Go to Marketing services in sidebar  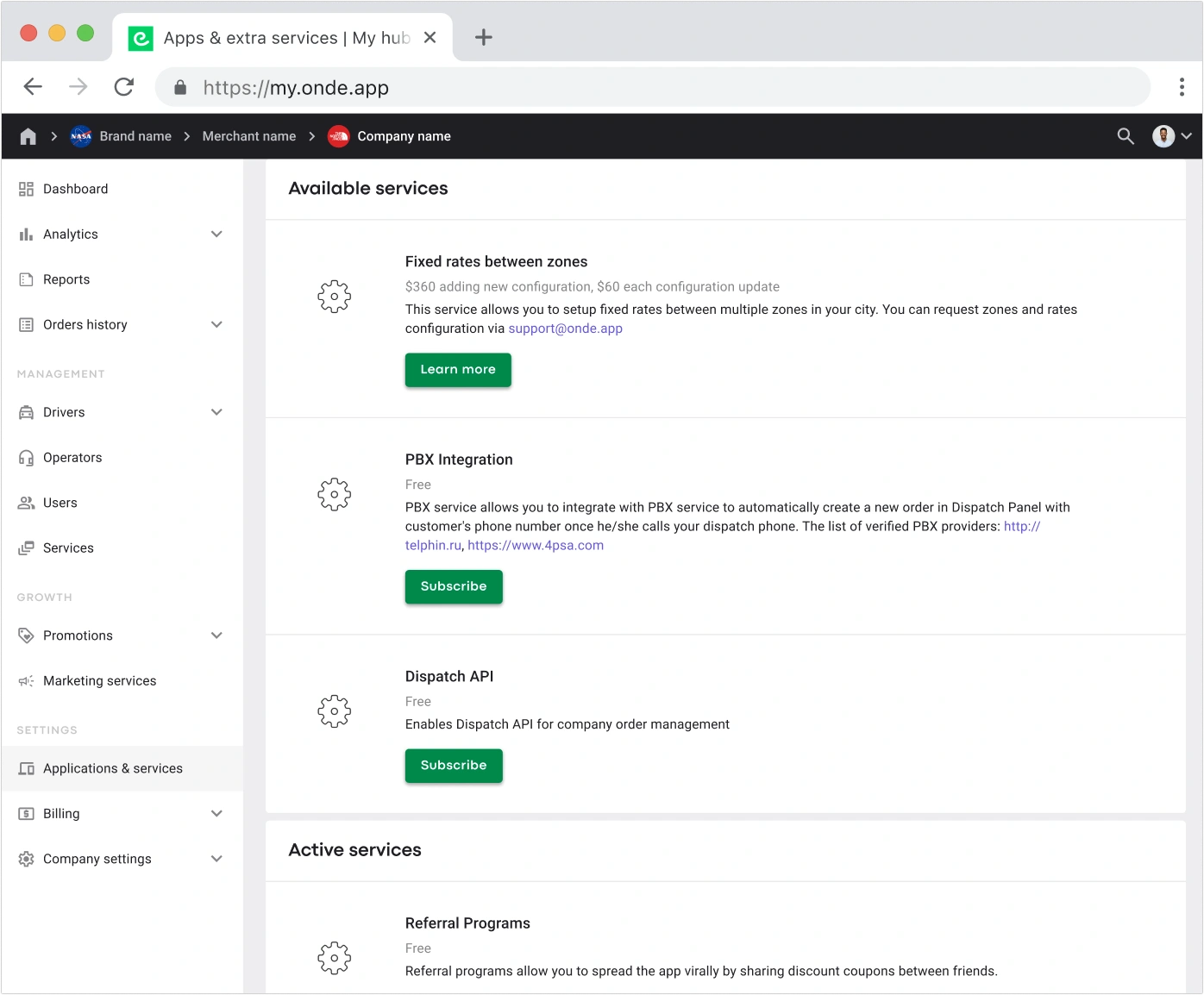tap(99, 681)
